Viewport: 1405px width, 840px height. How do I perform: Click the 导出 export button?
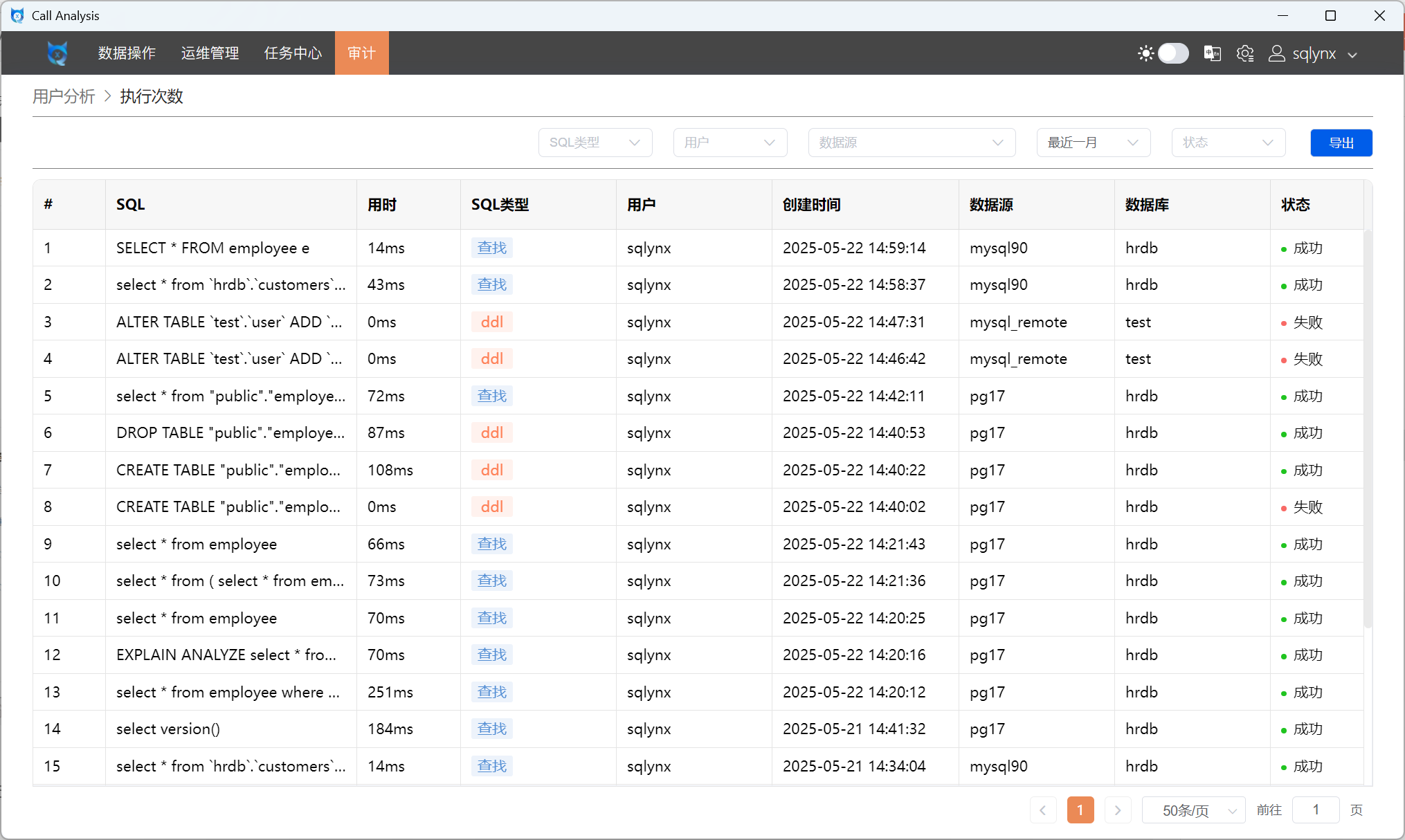click(1341, 143)
